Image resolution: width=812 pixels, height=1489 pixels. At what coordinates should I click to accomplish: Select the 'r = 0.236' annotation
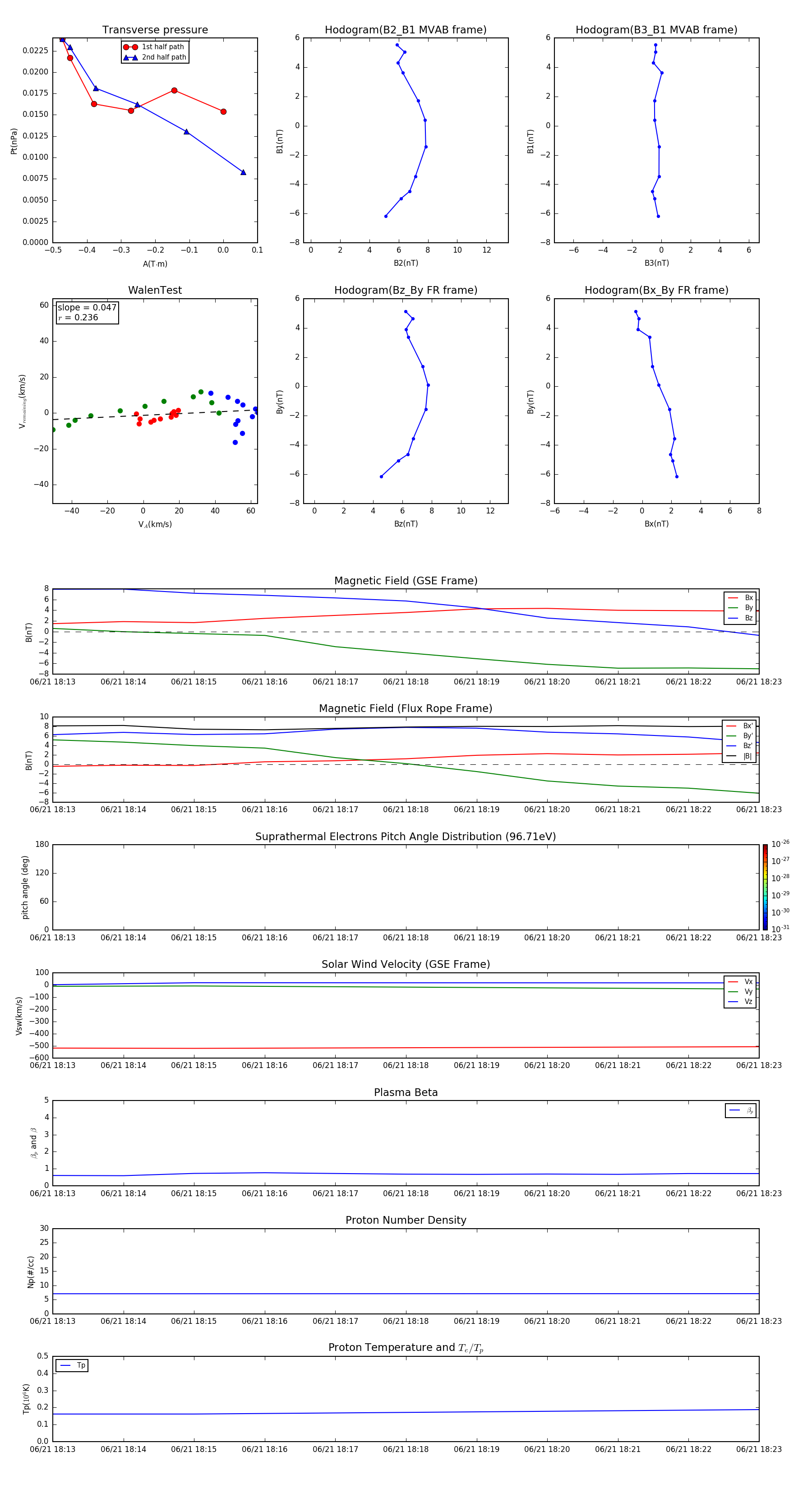[x=78, y=317]
